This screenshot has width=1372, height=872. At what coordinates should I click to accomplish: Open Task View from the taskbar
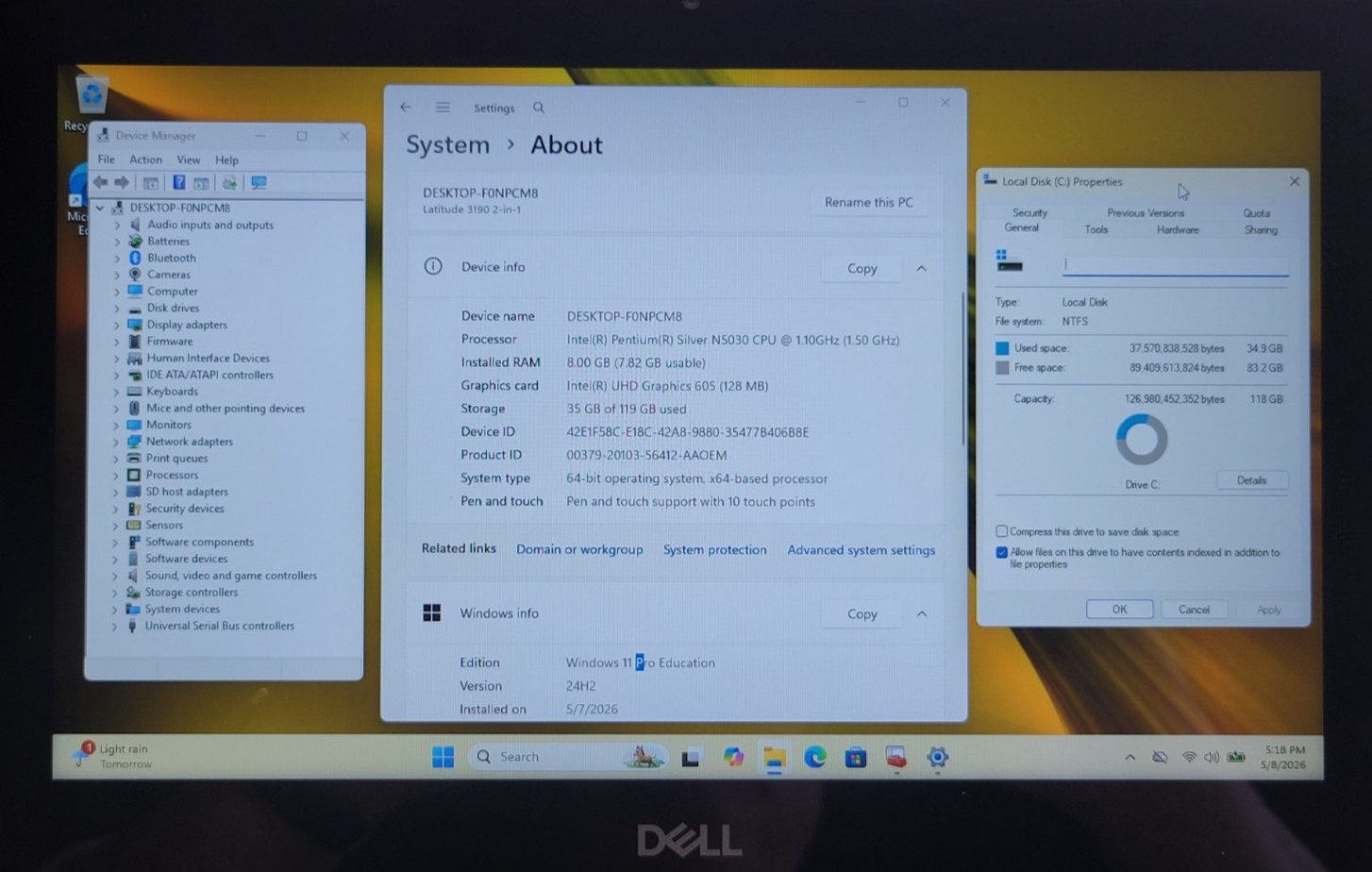(x=691, y=757)
